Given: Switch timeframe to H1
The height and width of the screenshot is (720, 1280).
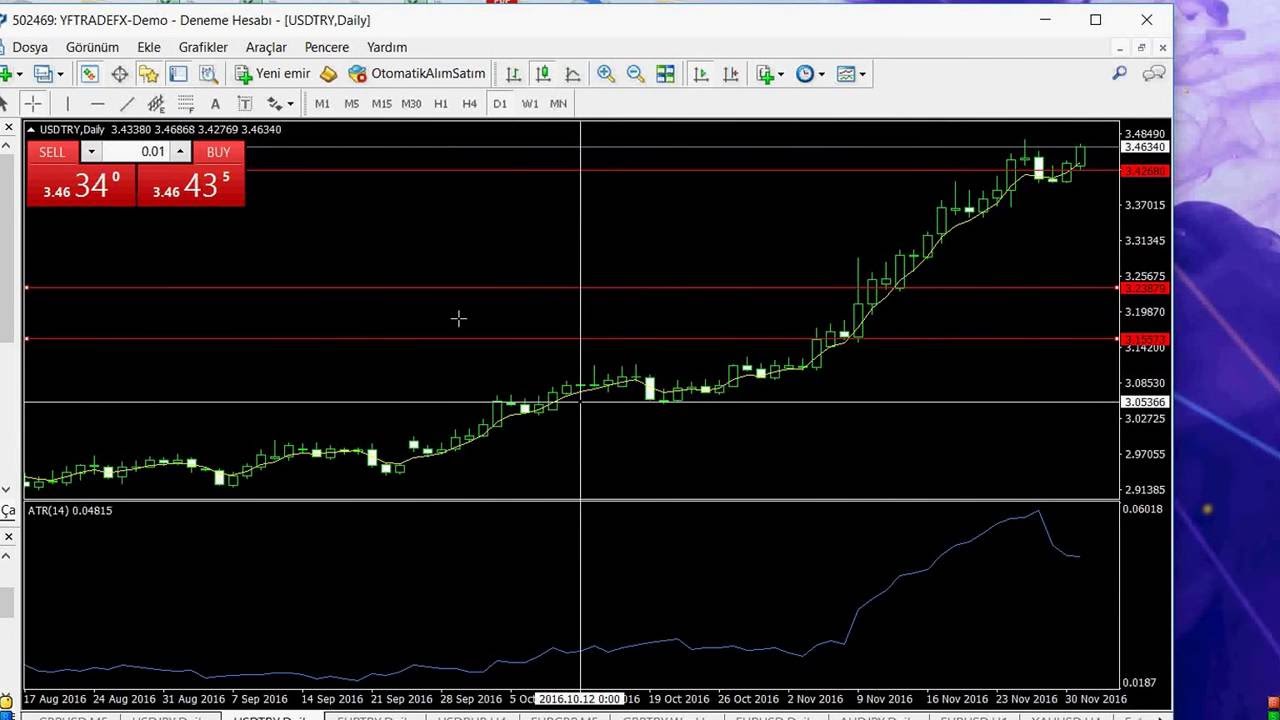Looking at the screenshot, I should click(441, 104).
